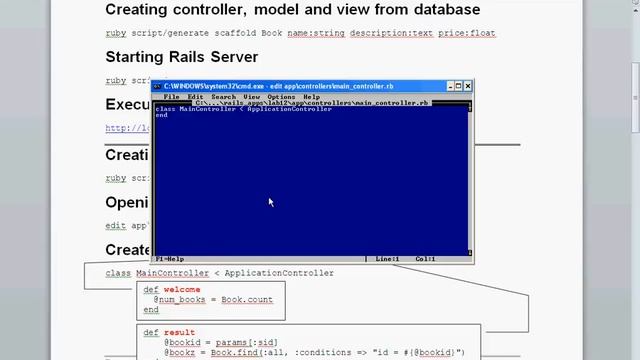Click the 'ruby script/generate scaffold Book' line
Image resolution: width=640 pixels, height=360 pixels.
(300, 33)
